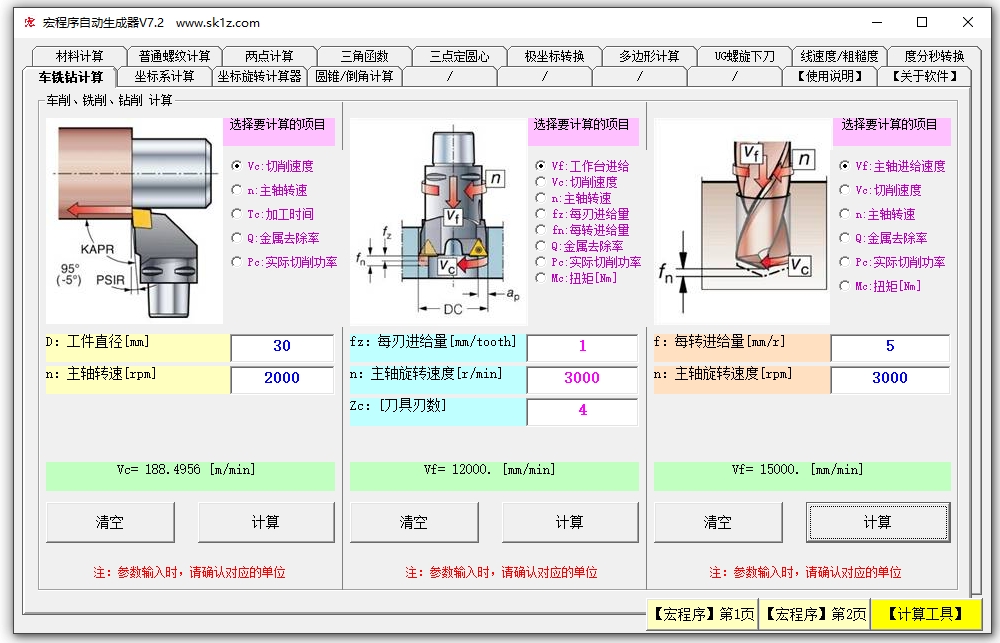
Task: Click the yellow 【计算工具】 button
Action: 926,614
